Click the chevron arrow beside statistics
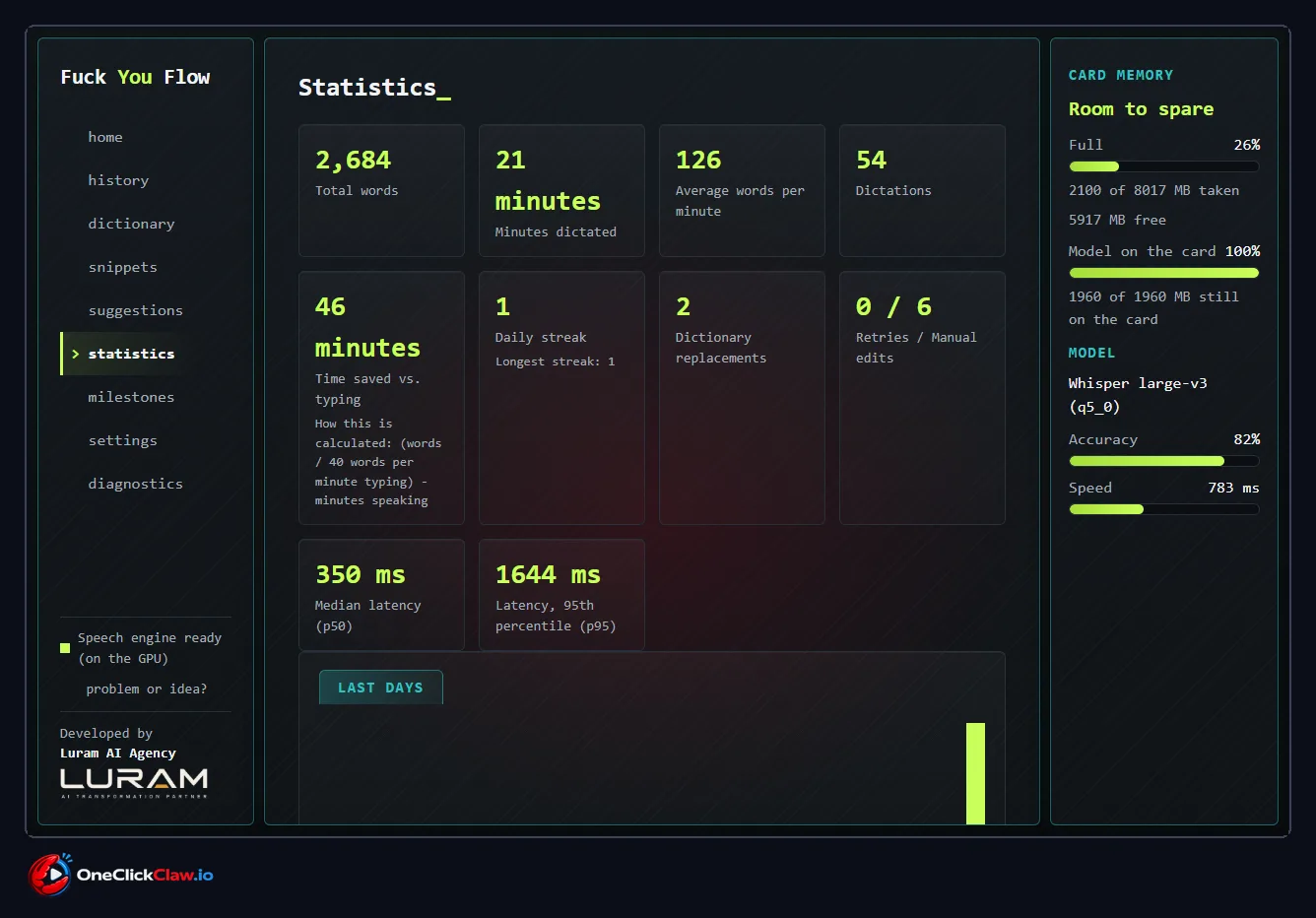 (x=75, y=354)
